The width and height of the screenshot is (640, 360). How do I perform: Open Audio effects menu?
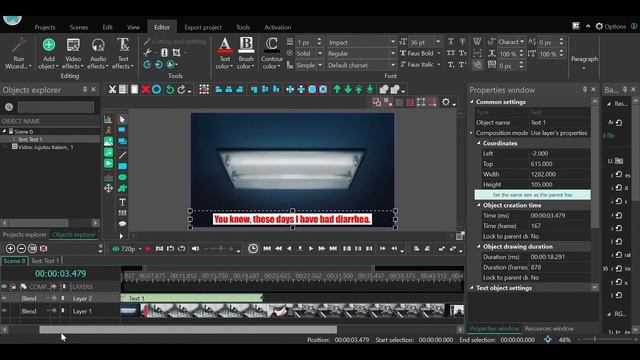98,53
